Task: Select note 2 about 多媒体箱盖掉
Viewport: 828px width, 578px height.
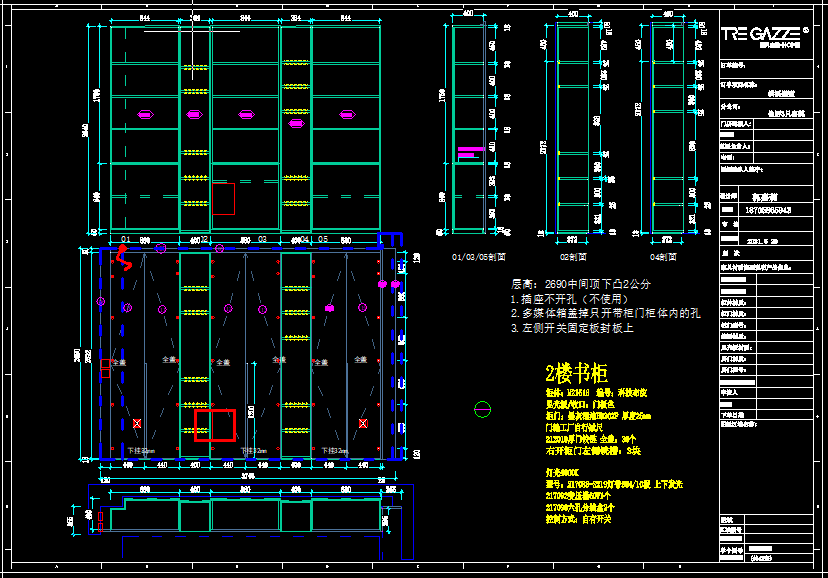Action: tap(606, 314)
